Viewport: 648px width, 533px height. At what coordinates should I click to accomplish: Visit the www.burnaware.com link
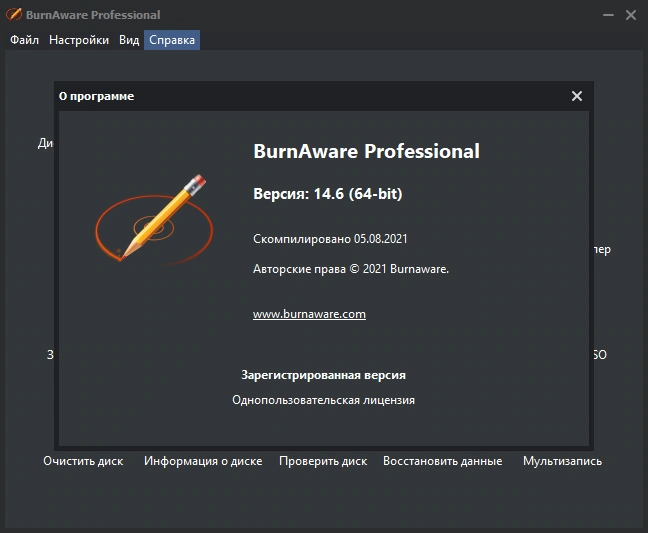click(309, 314)
